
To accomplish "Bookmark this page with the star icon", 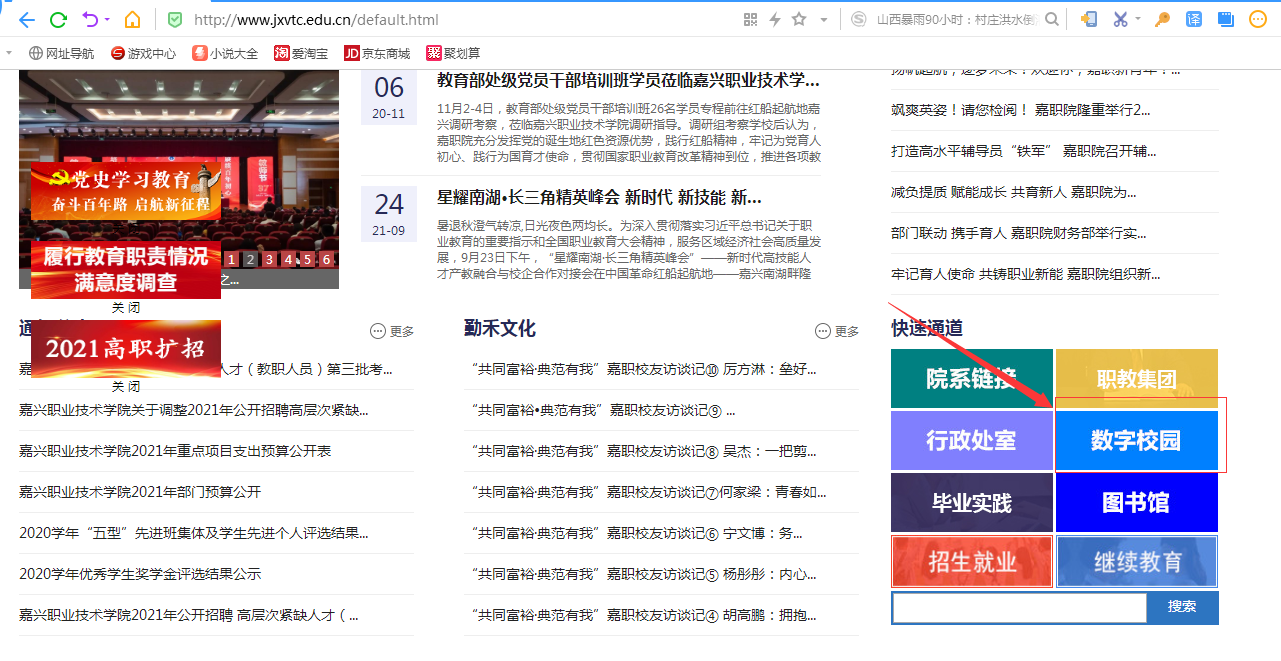I will [x=798, y=20].
